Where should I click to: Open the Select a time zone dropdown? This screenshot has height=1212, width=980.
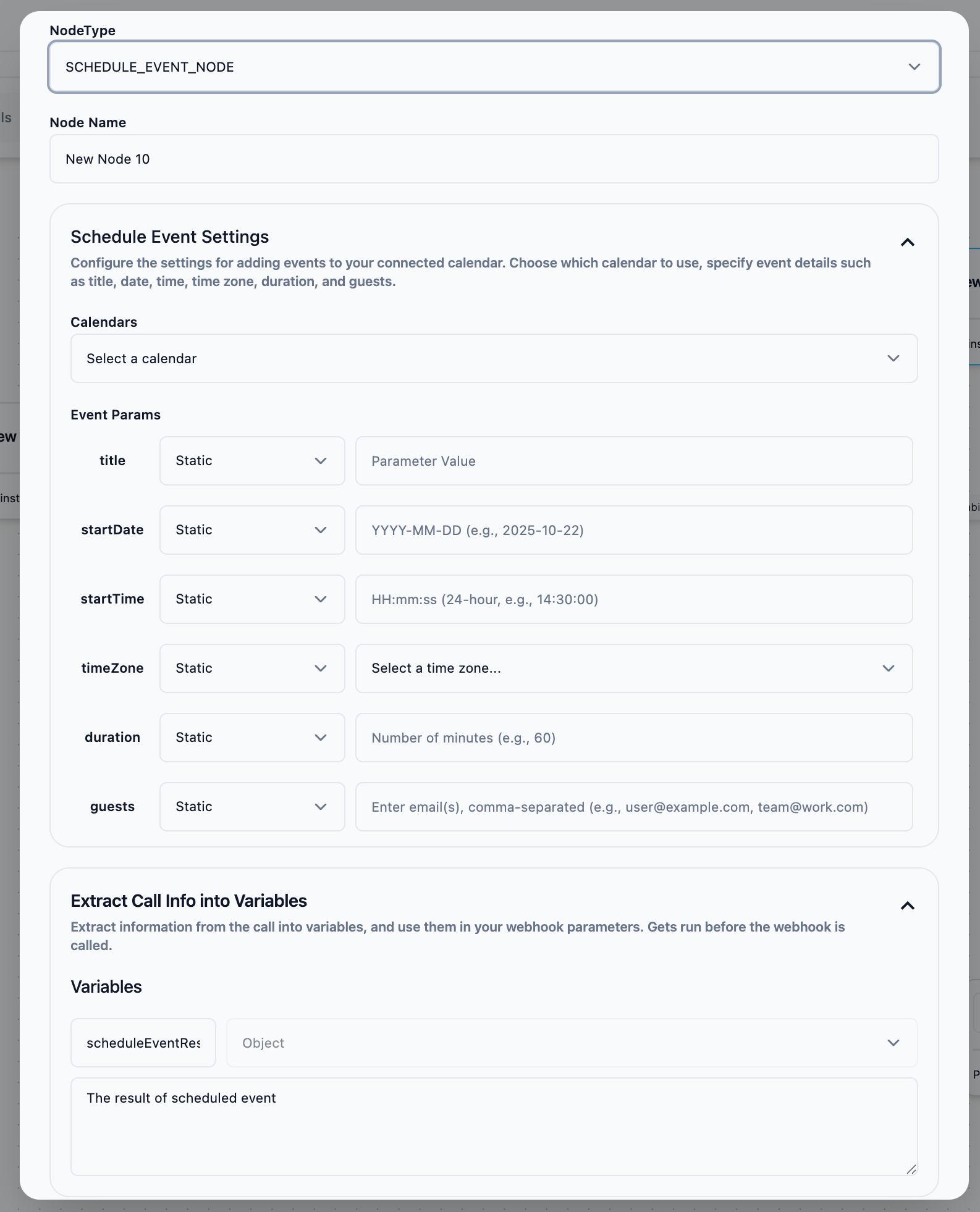pyautogui.click(x=633, y=668)
